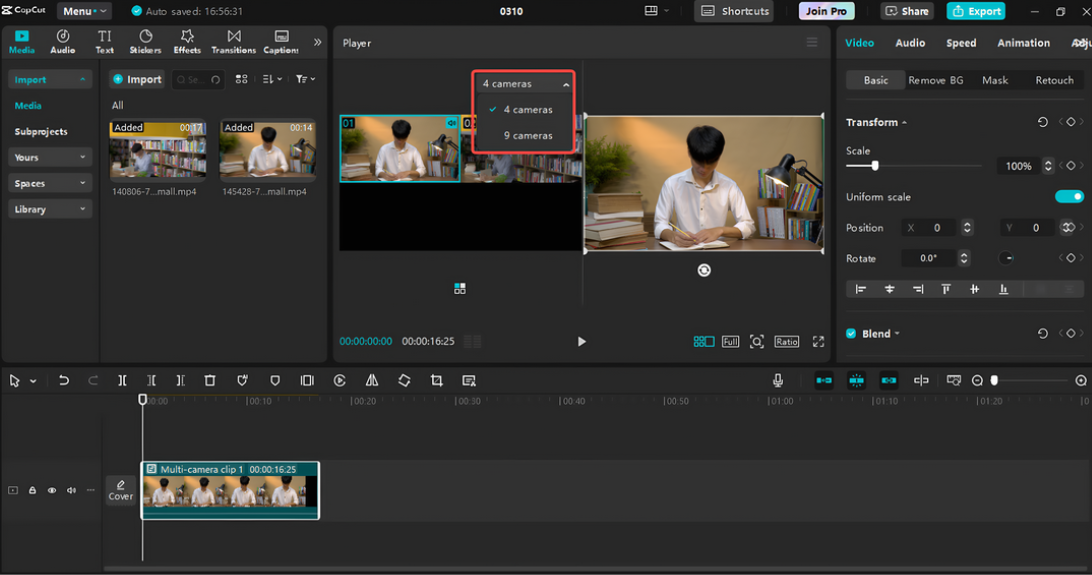Click the Undo icon in timeline toolbar

64,381
